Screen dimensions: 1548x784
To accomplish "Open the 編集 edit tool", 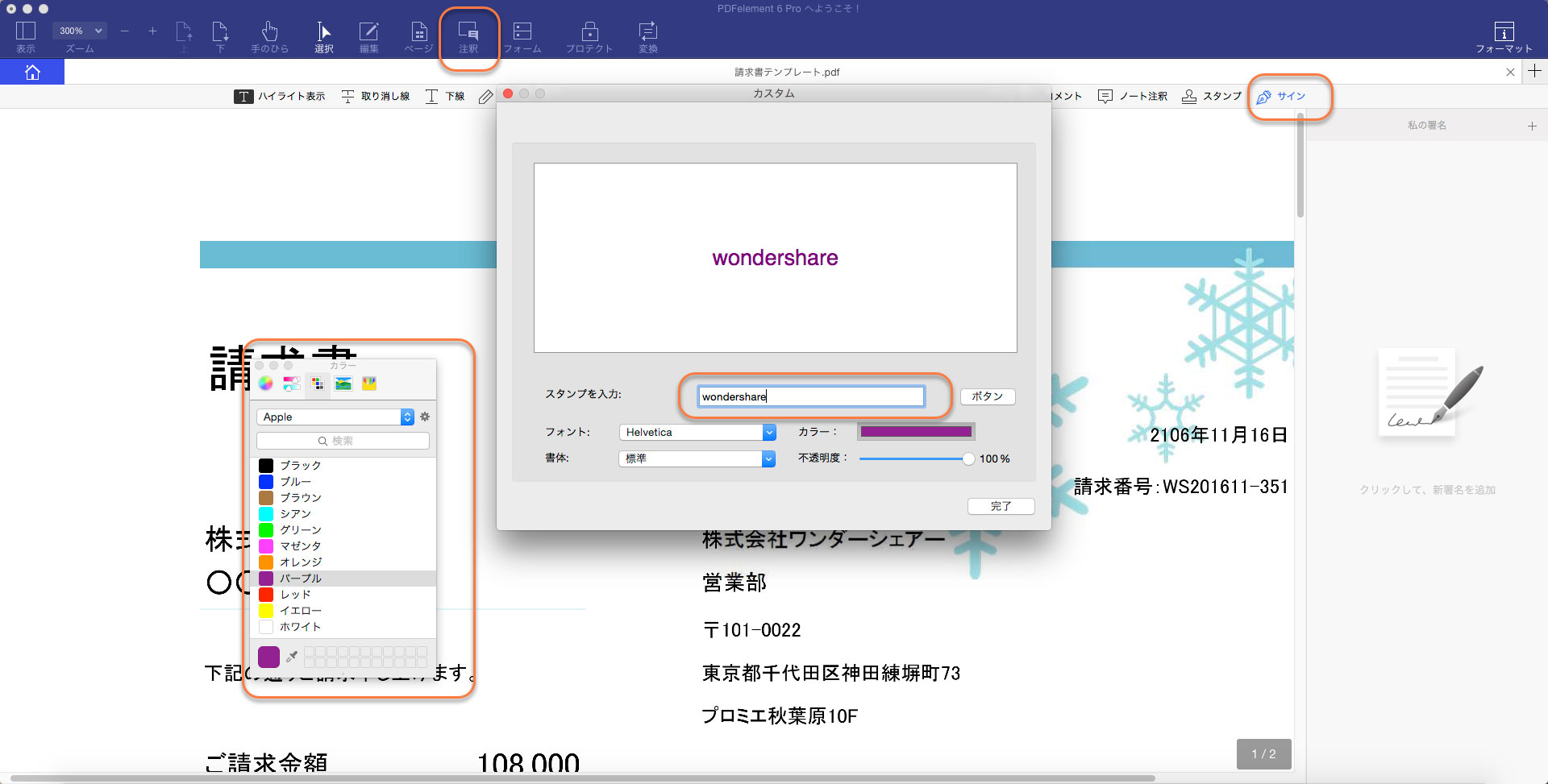I will click(x=368, y=36).
